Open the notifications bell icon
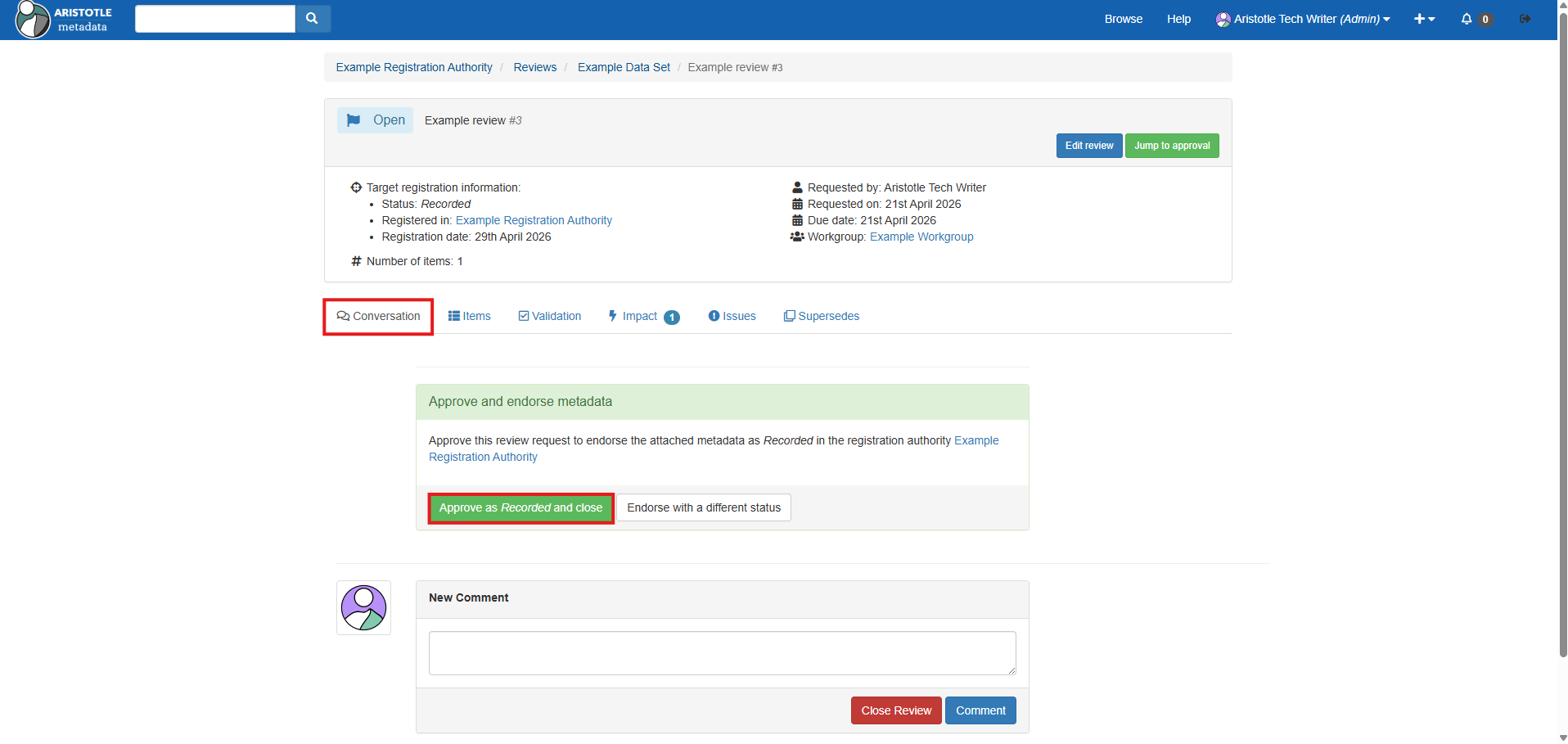Image resolution: width=1568 pixels, height=744 pixels. coord(1466,19)
